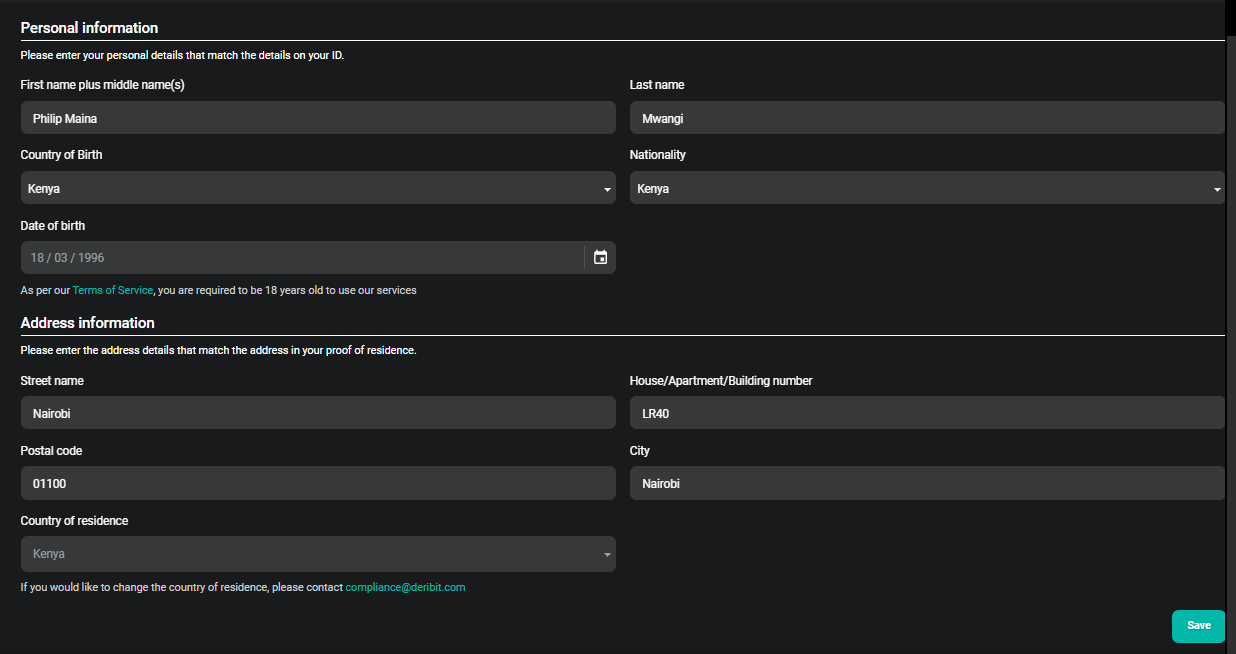This screenshot has height=654, width=1236.
Task: Select the First name input field
Action: (x=318, y=118)
